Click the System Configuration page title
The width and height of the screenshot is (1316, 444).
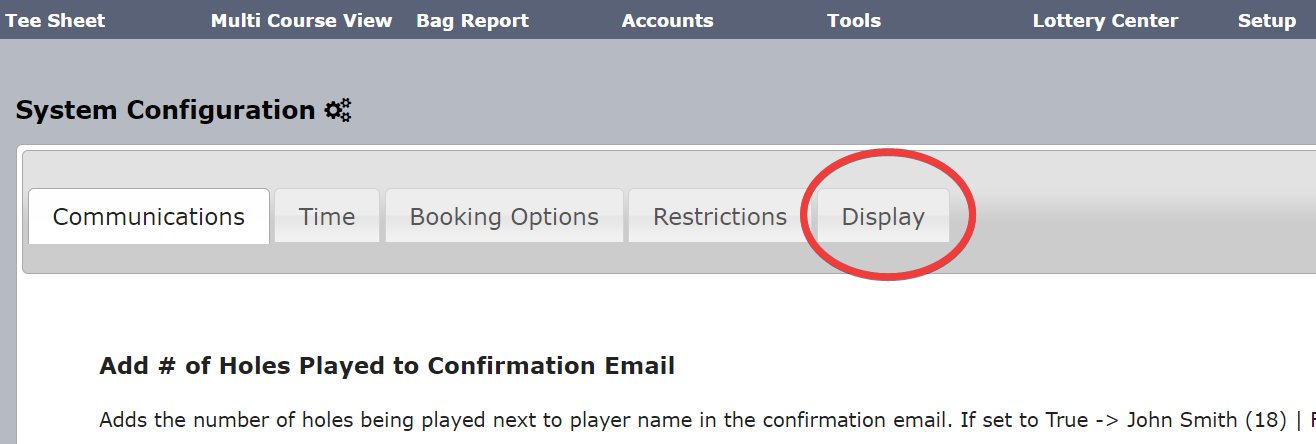165,110
